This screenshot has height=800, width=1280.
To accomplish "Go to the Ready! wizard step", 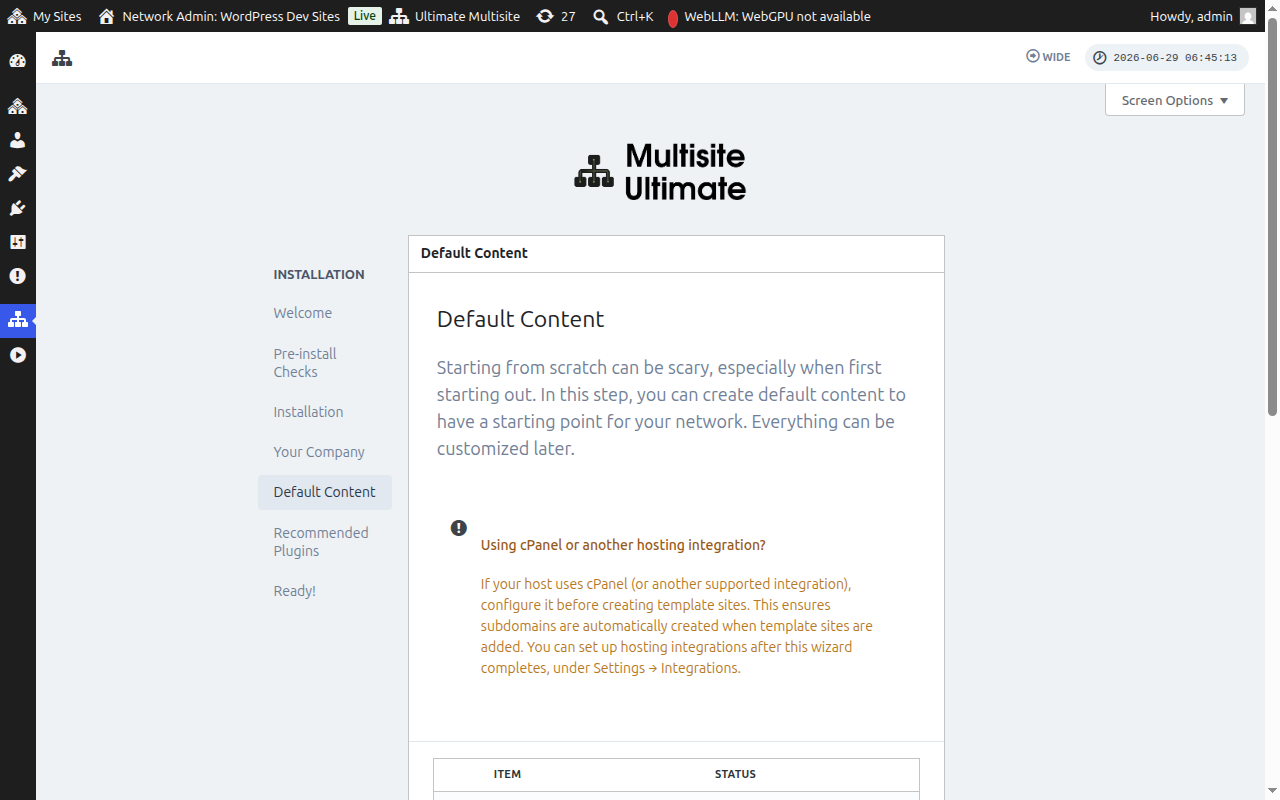I will pyautogui.click(x=295, y=591).
